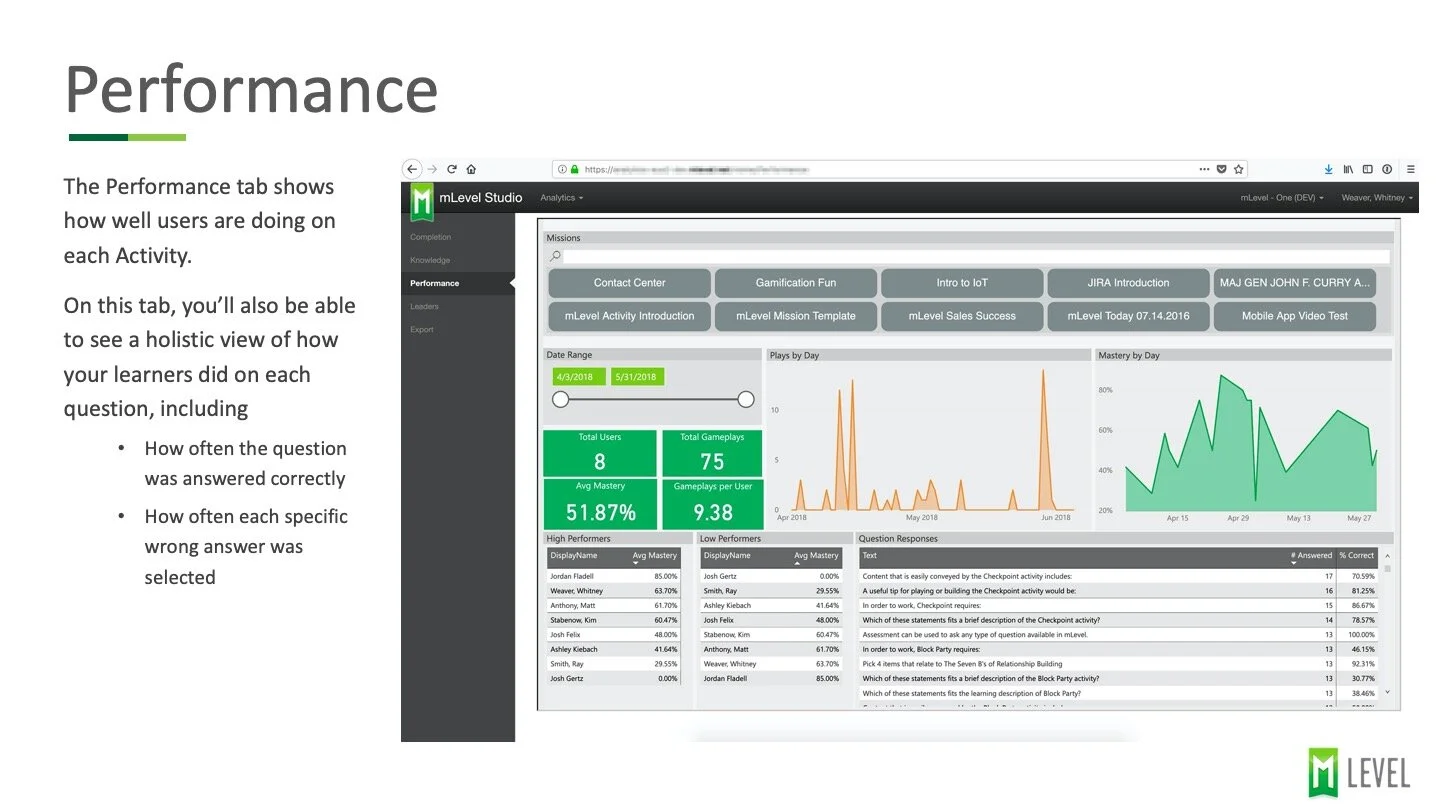This screenshot has width=1440, height=810.
Task: Select the Mobile App Video Test mission
Action: point(1295,316)
